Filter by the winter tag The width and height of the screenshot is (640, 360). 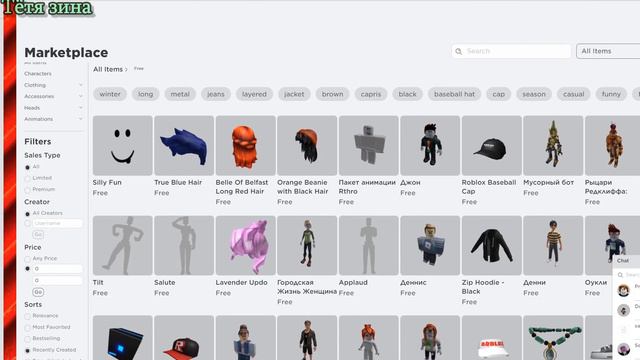(x=110, y=94)
